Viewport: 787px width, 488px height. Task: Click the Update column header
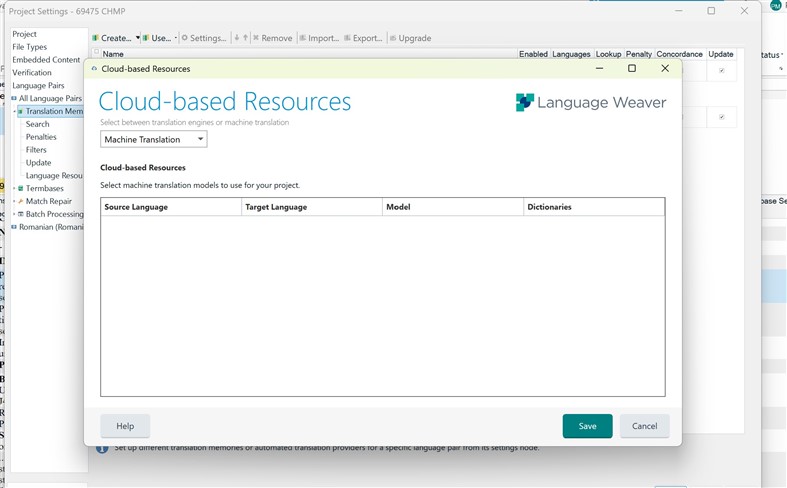pos(721,54)
